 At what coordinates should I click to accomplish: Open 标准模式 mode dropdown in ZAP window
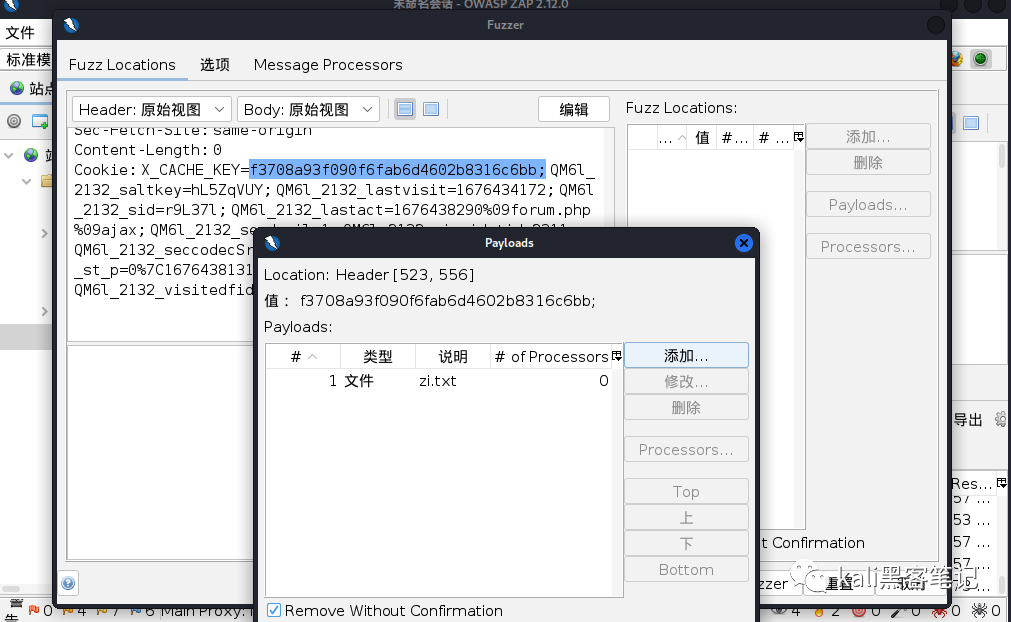(27, 59)
